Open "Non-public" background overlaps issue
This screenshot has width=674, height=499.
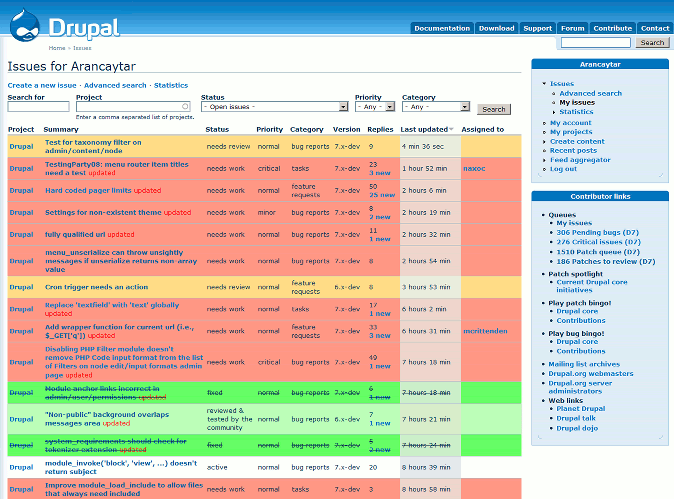point(107,419)
